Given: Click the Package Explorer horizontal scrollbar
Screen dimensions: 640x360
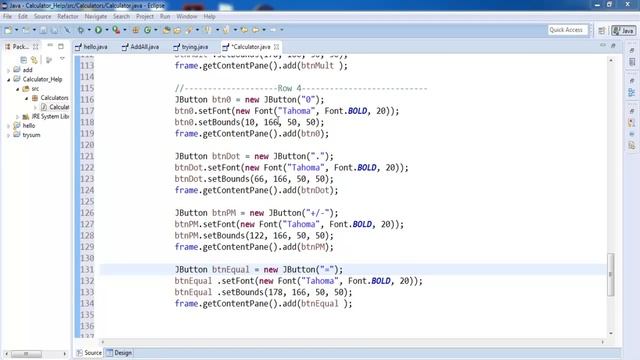Looking at the screenshot, I should (26, 353).
